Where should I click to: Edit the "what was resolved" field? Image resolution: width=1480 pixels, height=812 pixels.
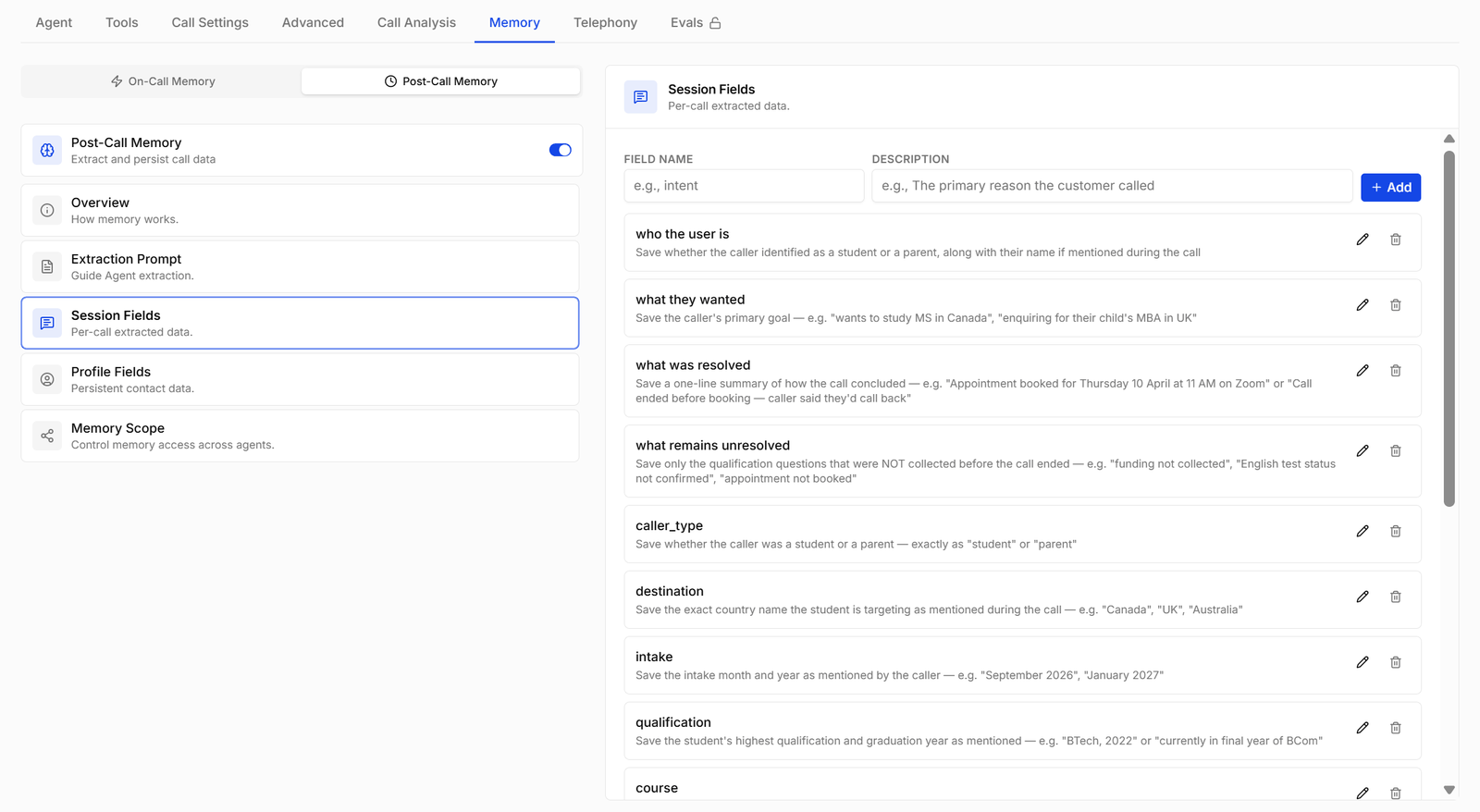[1363, 371]
